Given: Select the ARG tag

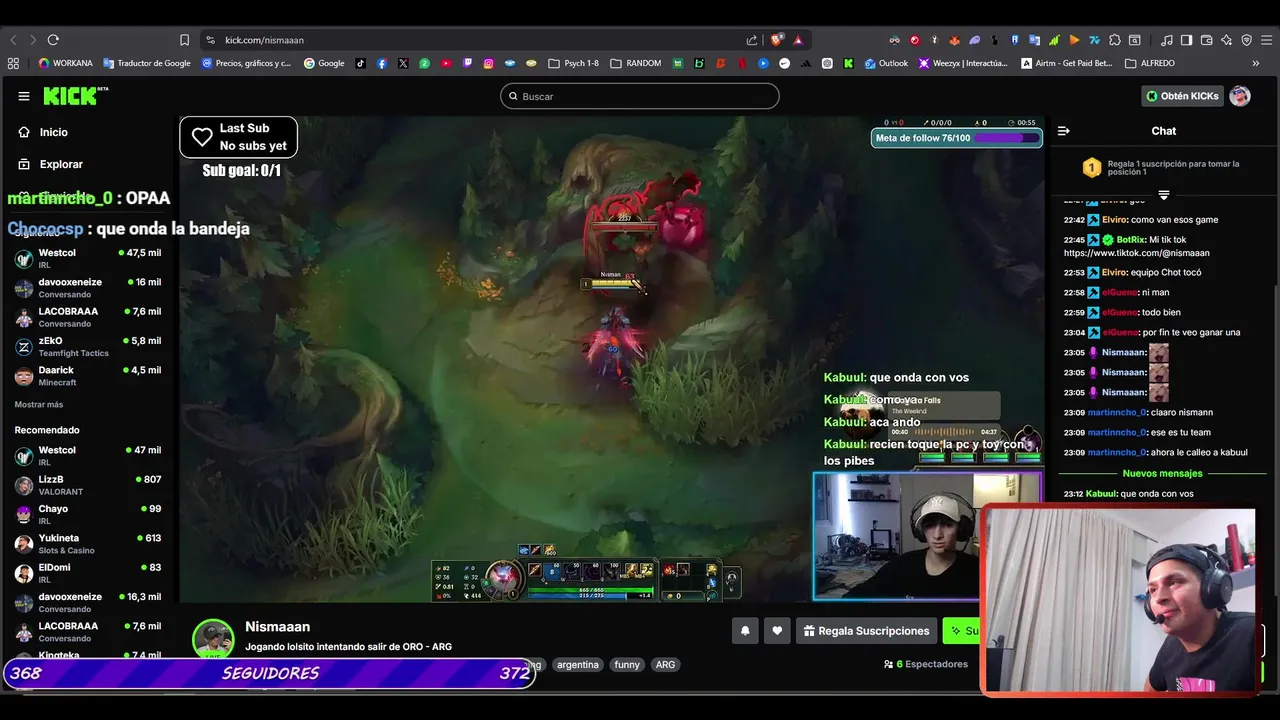Looking at the screenshot, I should pyautogui.click(x=665, y=664).
